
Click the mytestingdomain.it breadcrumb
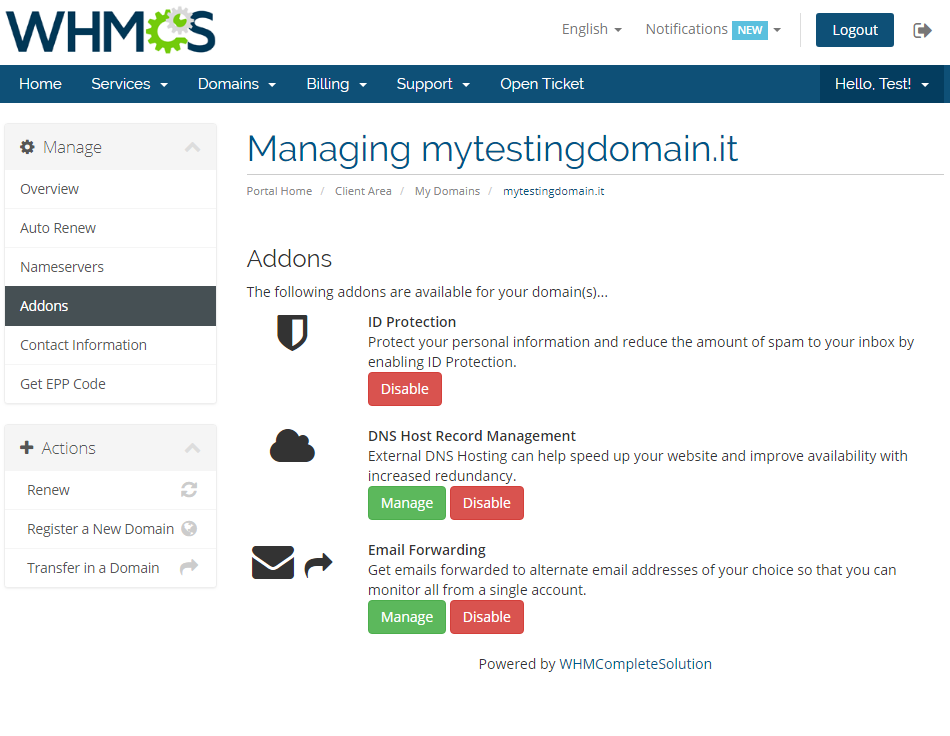(553, 191)
